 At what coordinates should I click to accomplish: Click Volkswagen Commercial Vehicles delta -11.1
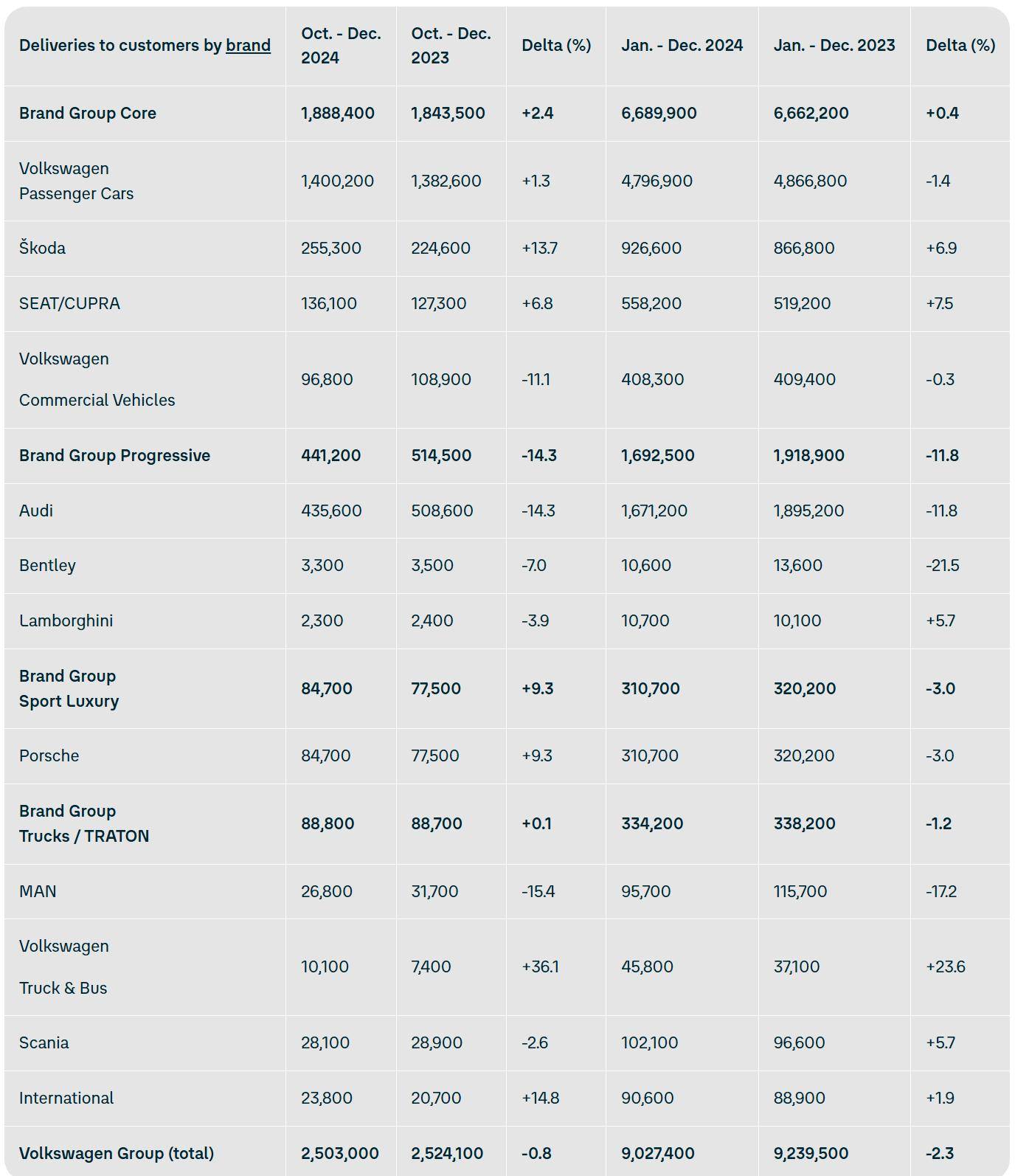tap(536, 379)
